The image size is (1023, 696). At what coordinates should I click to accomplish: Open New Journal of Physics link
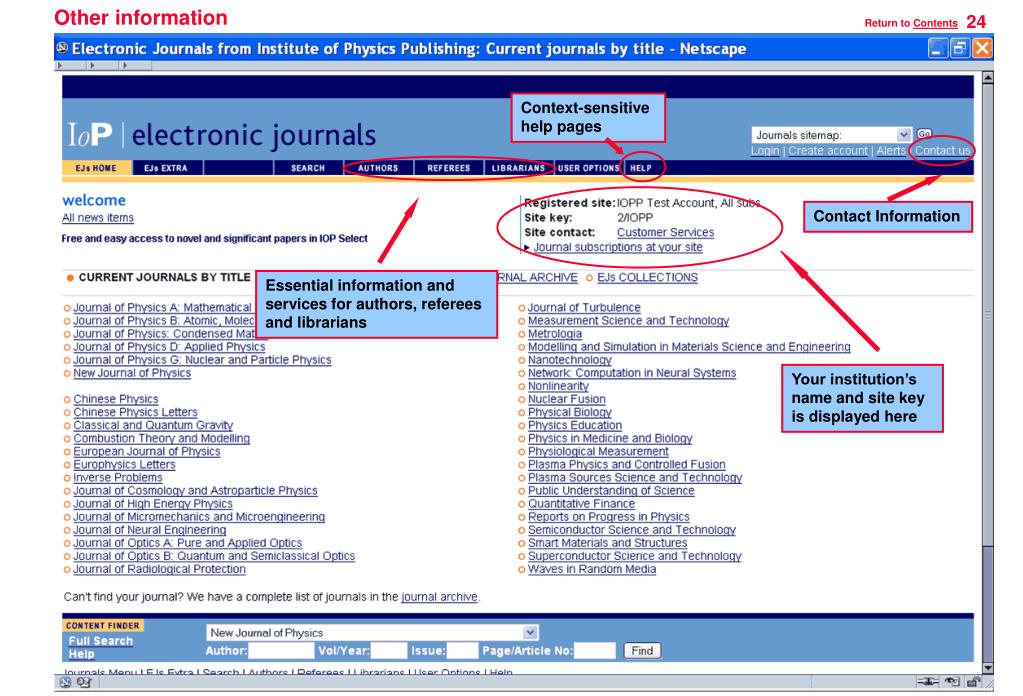[x=132, y=372]
